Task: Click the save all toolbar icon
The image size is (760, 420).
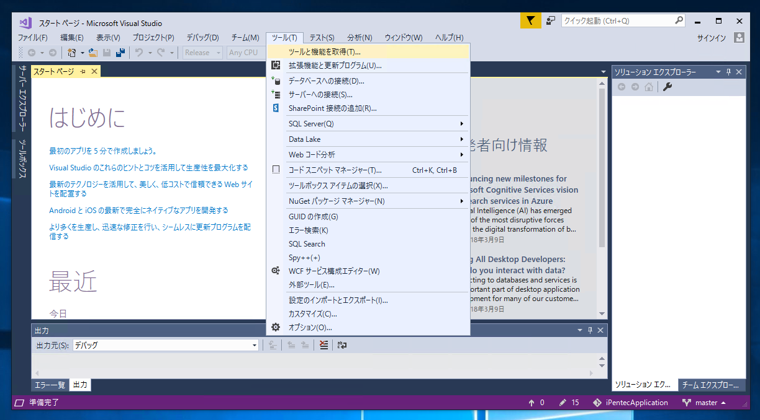Action: 120,53
